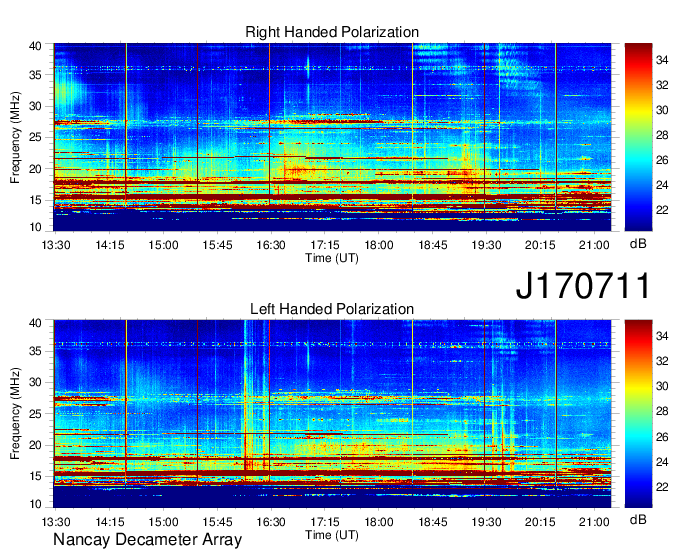Screen dimensions: 680x552
Task: Click the top plot's "Time (UT)" axis label
Action: pos(332,258)
